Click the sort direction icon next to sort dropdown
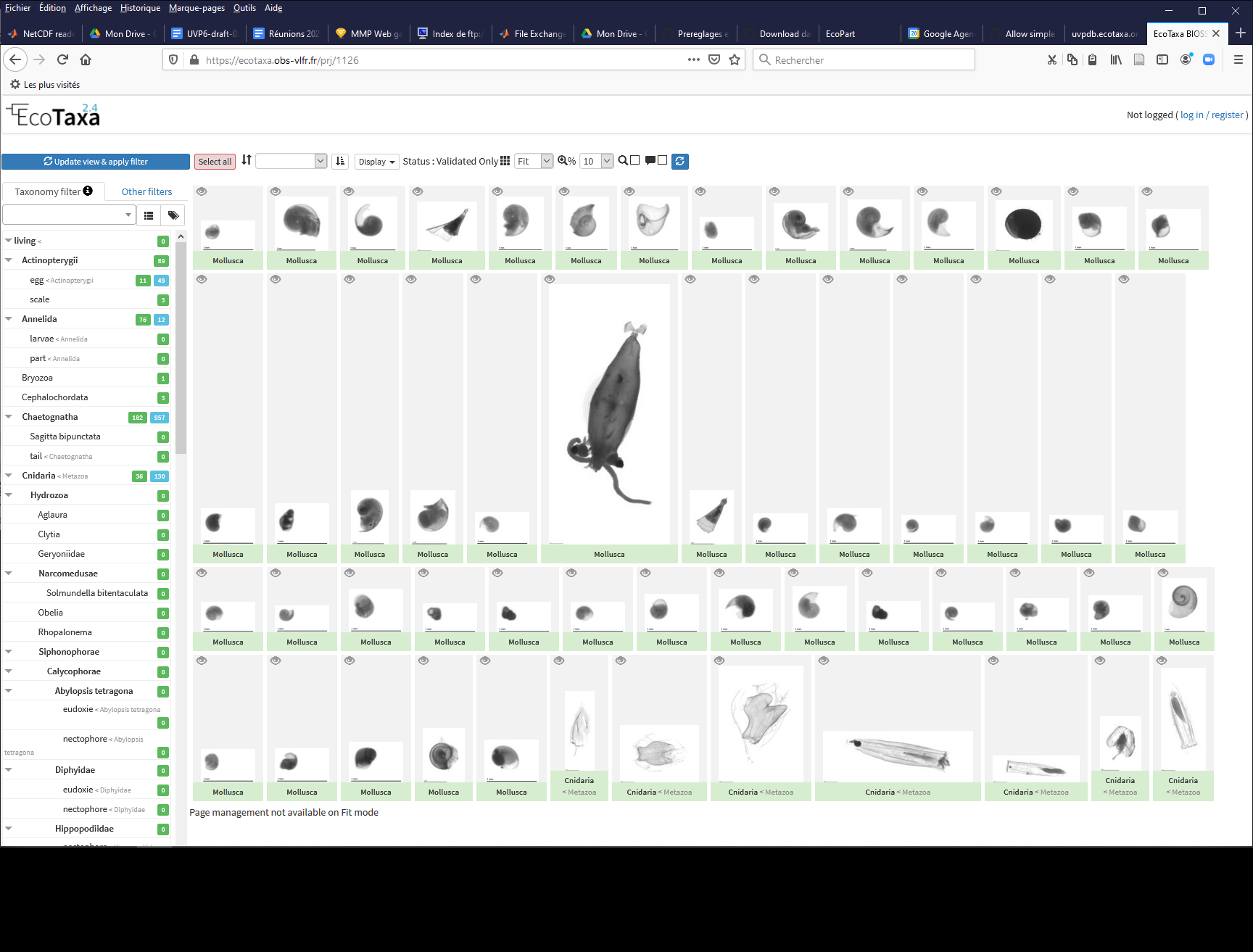This screenshot has height=952, width=1253. 340,161
